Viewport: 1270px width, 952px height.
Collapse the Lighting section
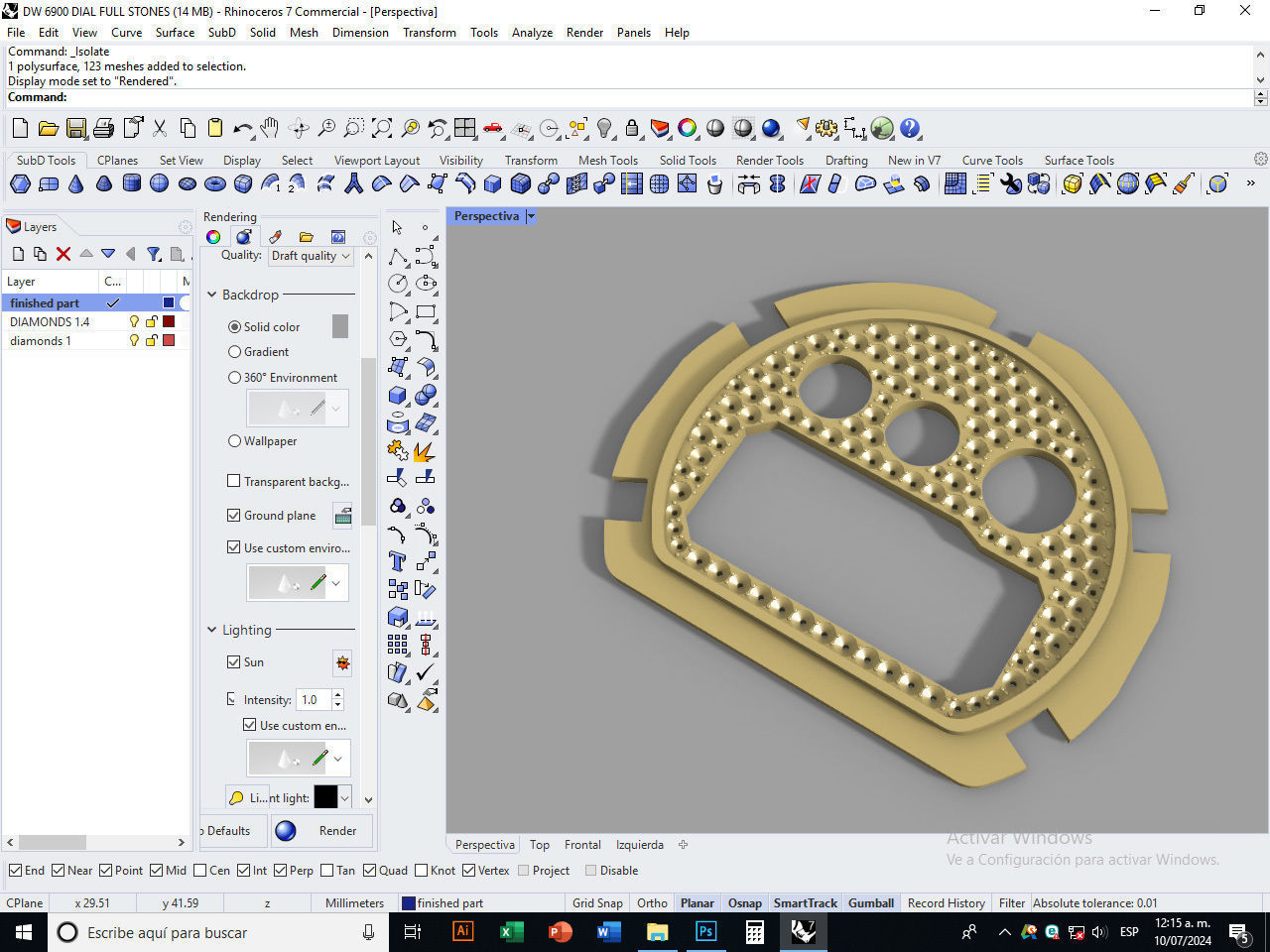coord(212,630)
